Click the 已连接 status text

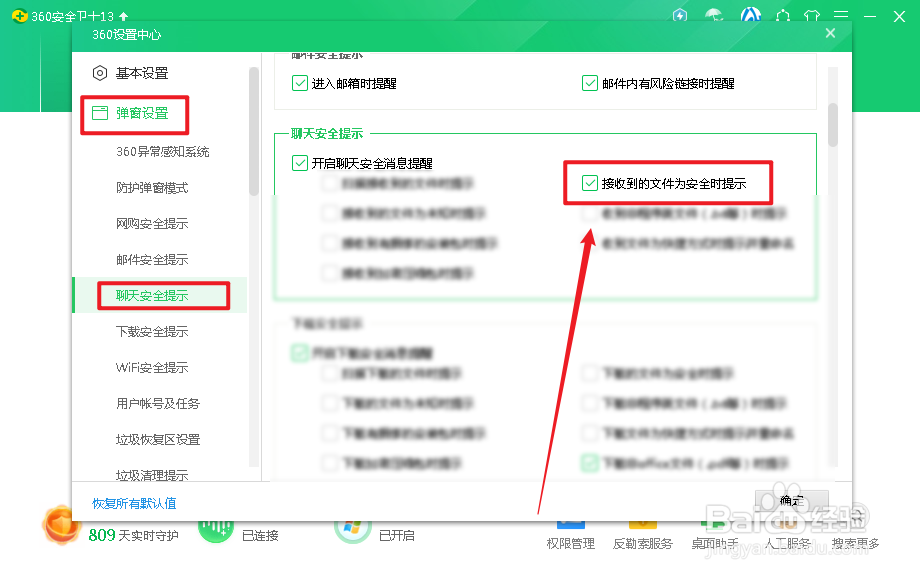coord(260,535)
